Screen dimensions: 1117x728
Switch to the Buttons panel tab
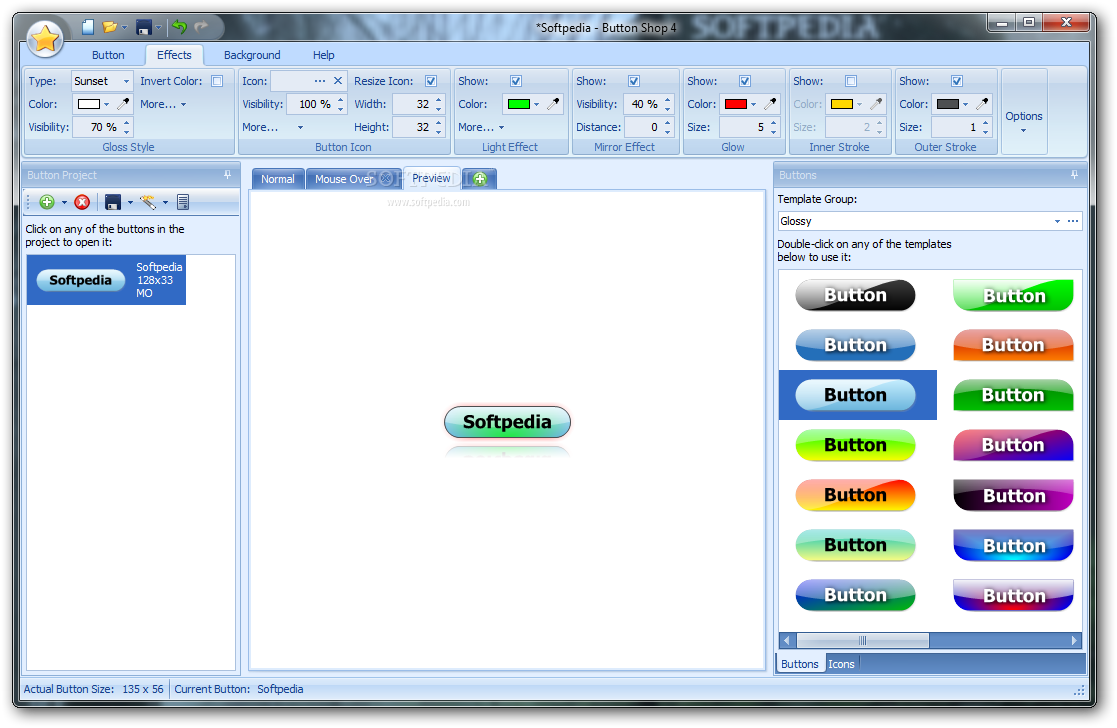799,664
